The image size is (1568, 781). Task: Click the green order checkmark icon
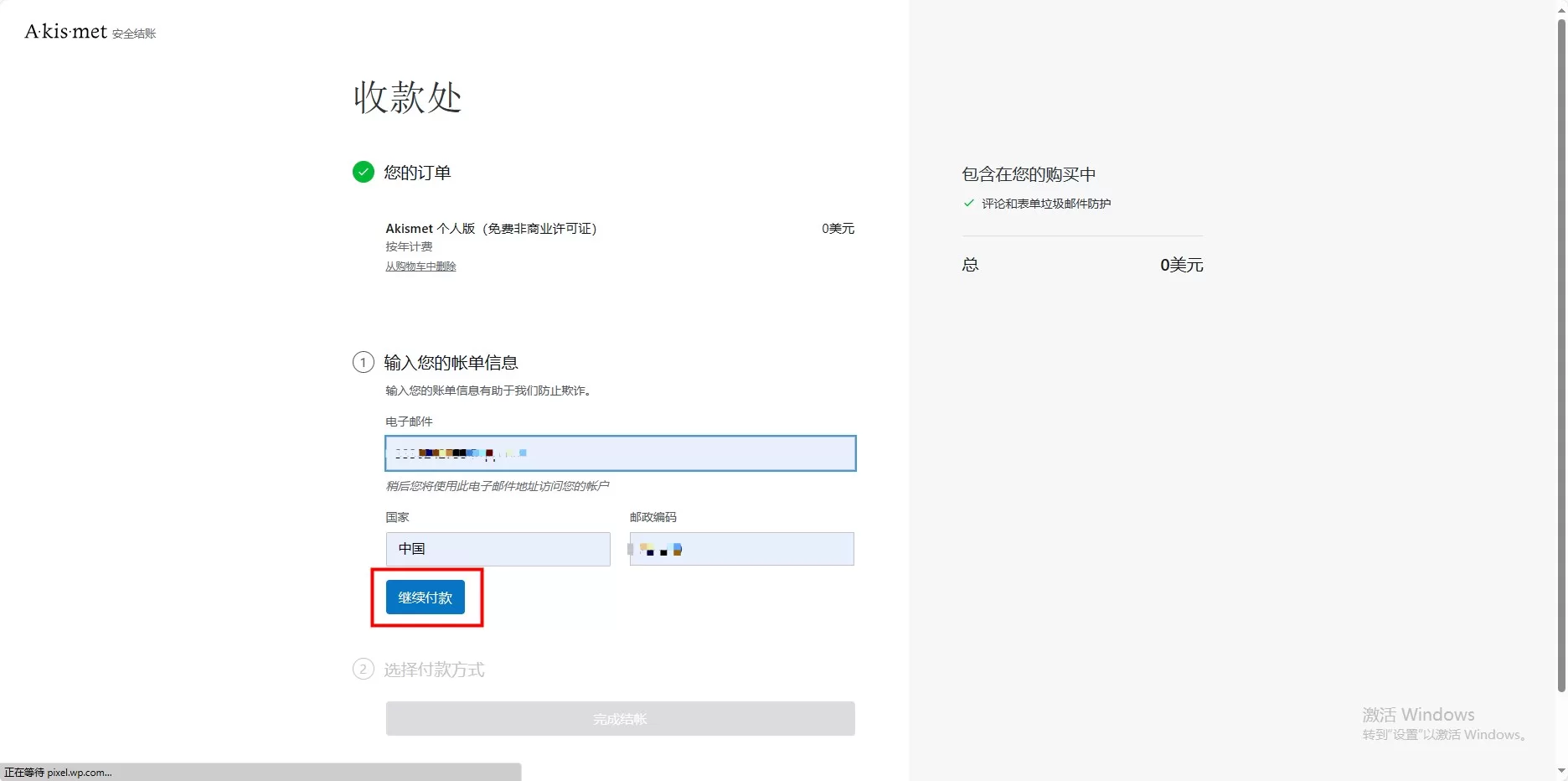[x=363, y=172]
